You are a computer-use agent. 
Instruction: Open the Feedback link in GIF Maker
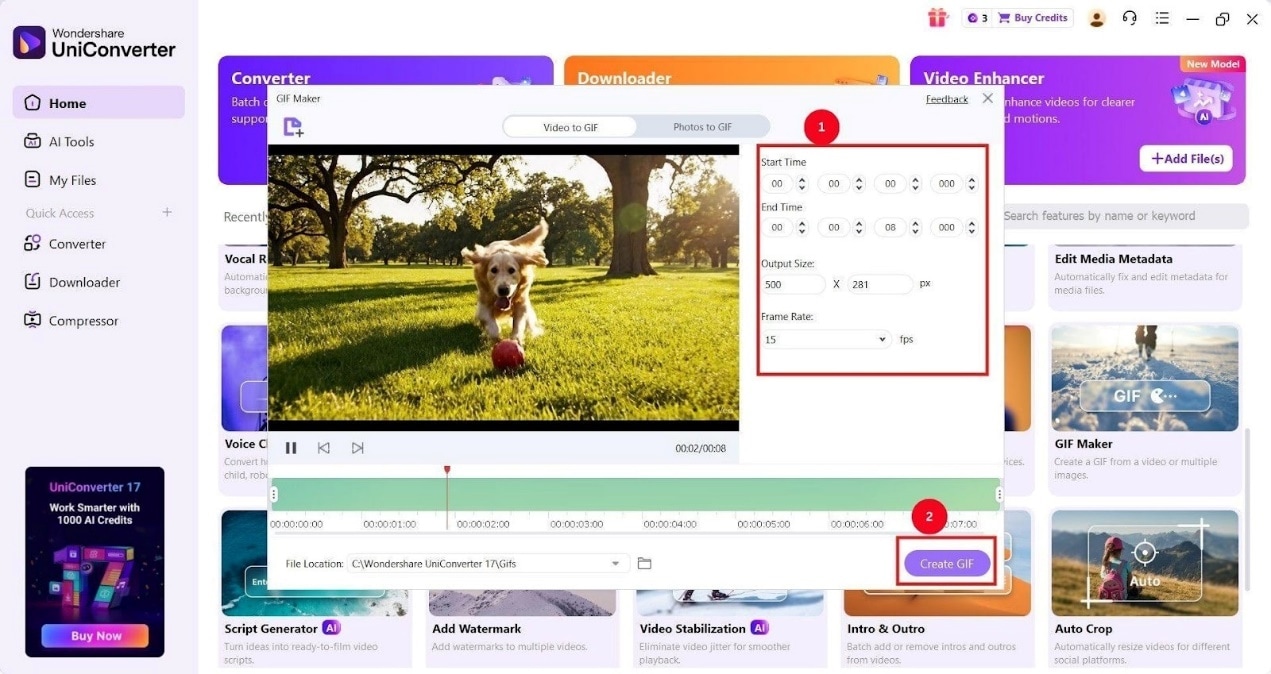946,99
